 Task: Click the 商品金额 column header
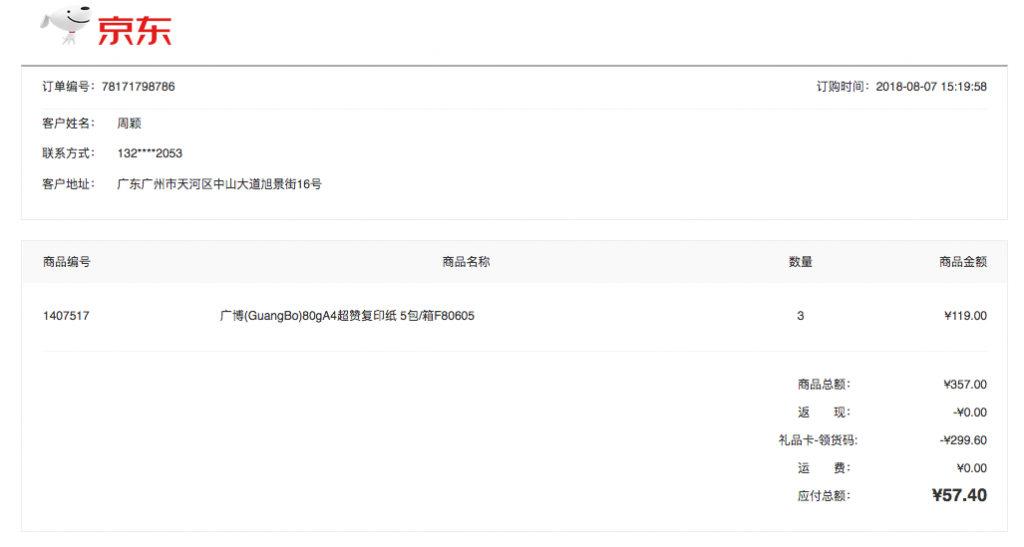[963, 262]
